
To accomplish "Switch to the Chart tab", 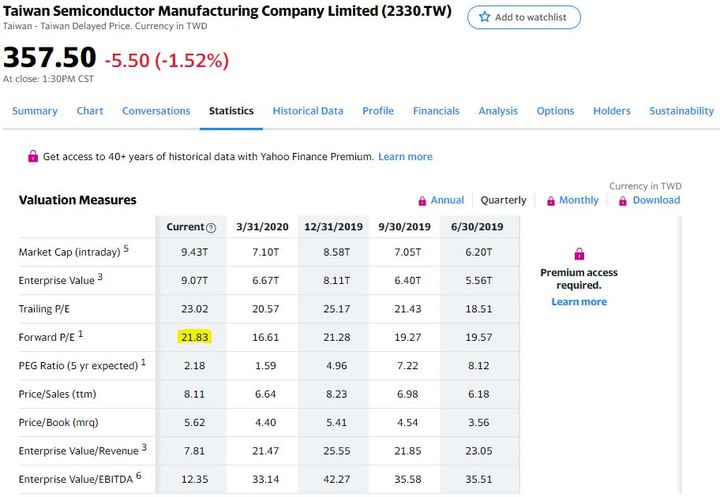I will click(x=90, y=111).
